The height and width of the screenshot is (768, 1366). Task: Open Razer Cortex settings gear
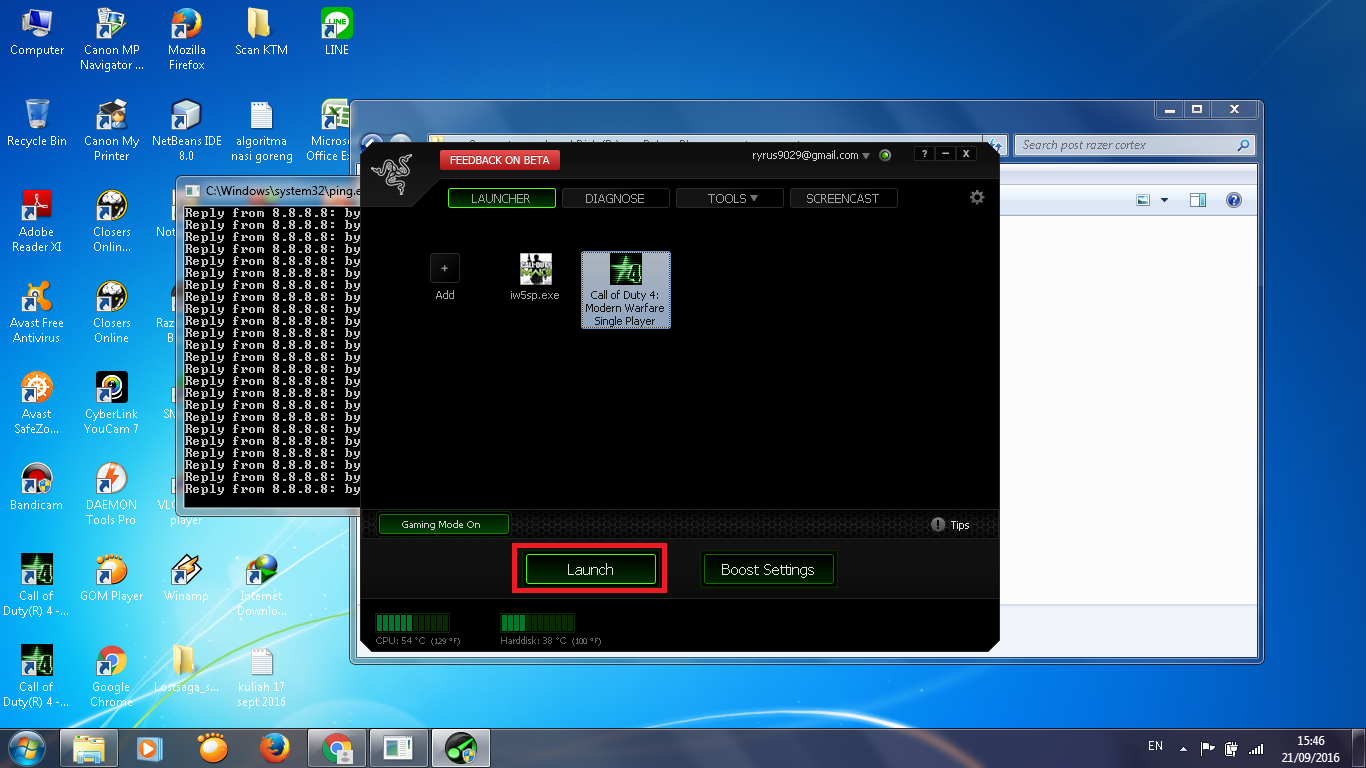click(977, 197)
